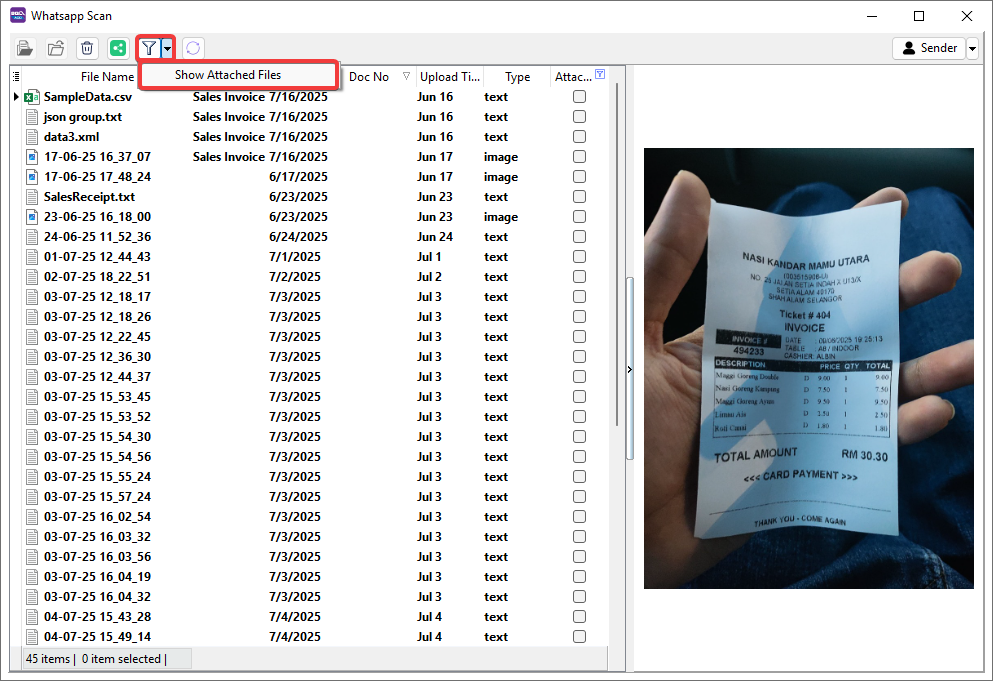Click the image icon of 17-06-25 16_37_07
The image size is (993, 681).
pos(32,157)
